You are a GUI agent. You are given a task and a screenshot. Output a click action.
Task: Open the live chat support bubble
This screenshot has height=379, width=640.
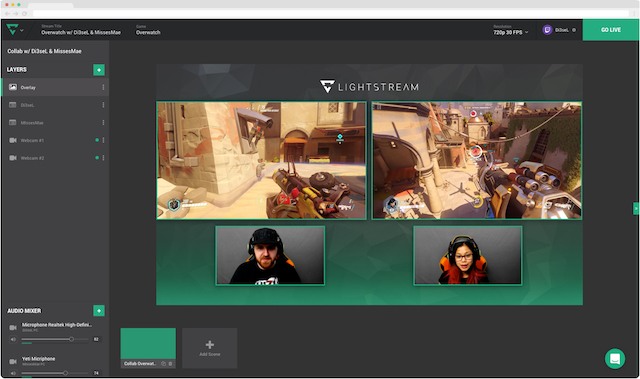(x=615, y=359)
